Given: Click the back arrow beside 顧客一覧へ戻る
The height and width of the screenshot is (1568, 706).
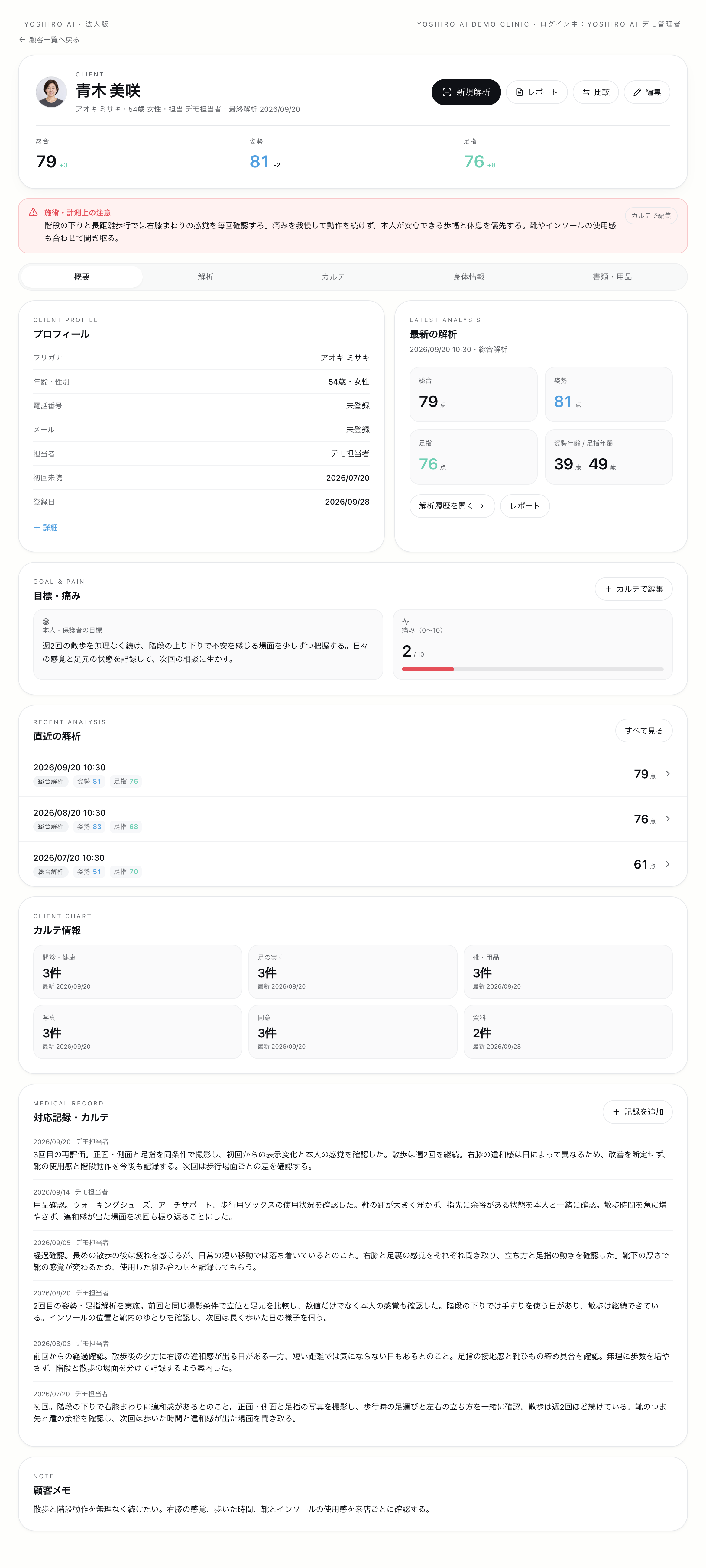Looking at the screenshot, I should tap(22, 40).
